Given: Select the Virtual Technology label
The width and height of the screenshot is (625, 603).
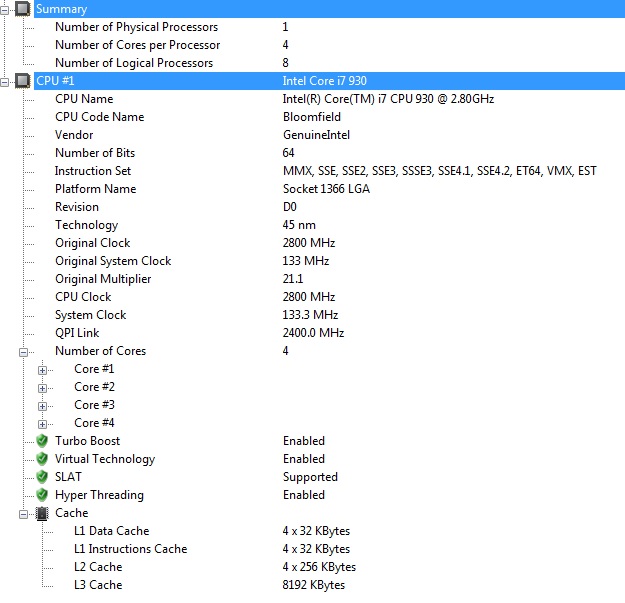Looking at the screenshot, I should (x=105, y=459).
